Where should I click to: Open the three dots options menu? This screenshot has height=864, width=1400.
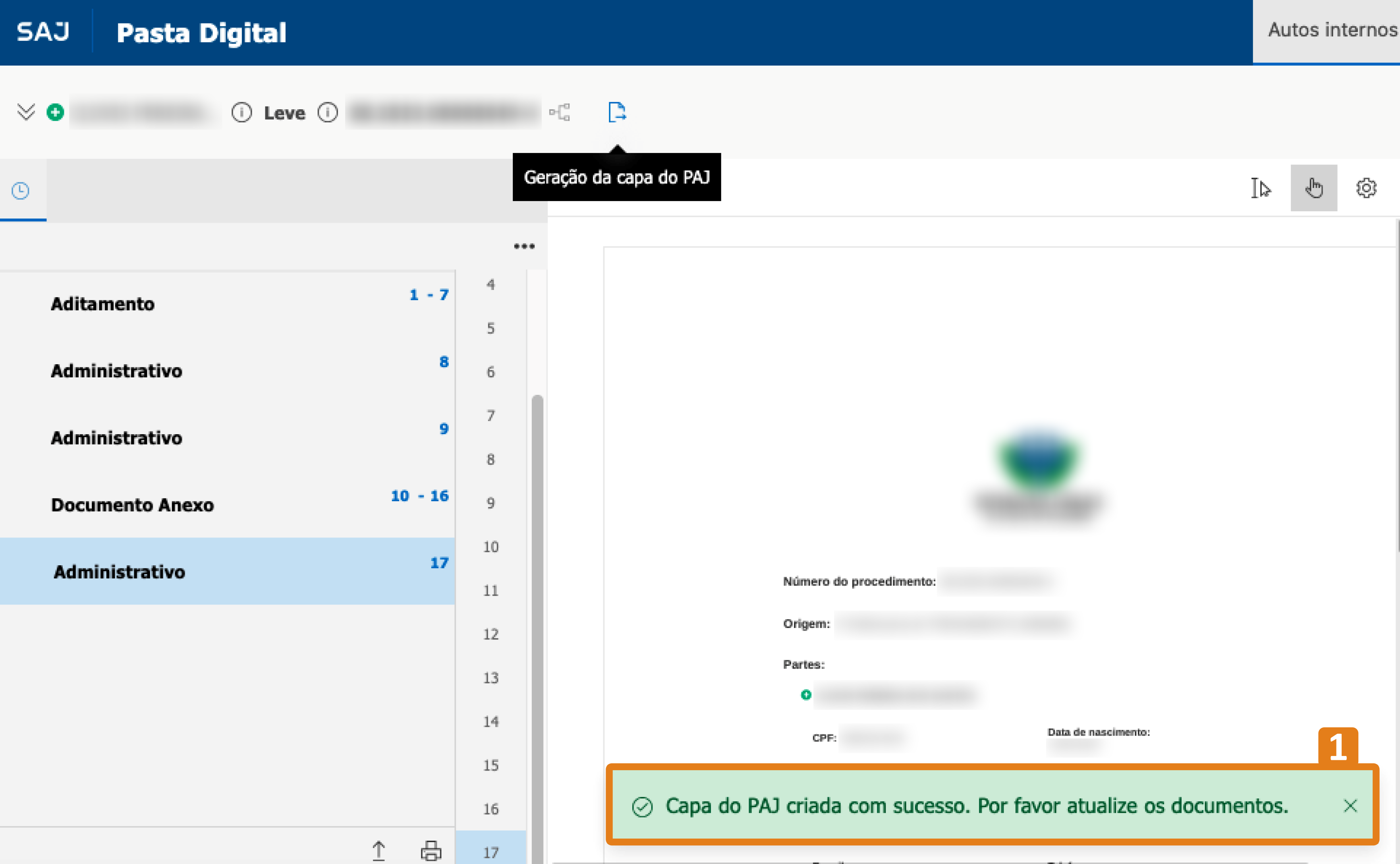[x=524, y=246]
